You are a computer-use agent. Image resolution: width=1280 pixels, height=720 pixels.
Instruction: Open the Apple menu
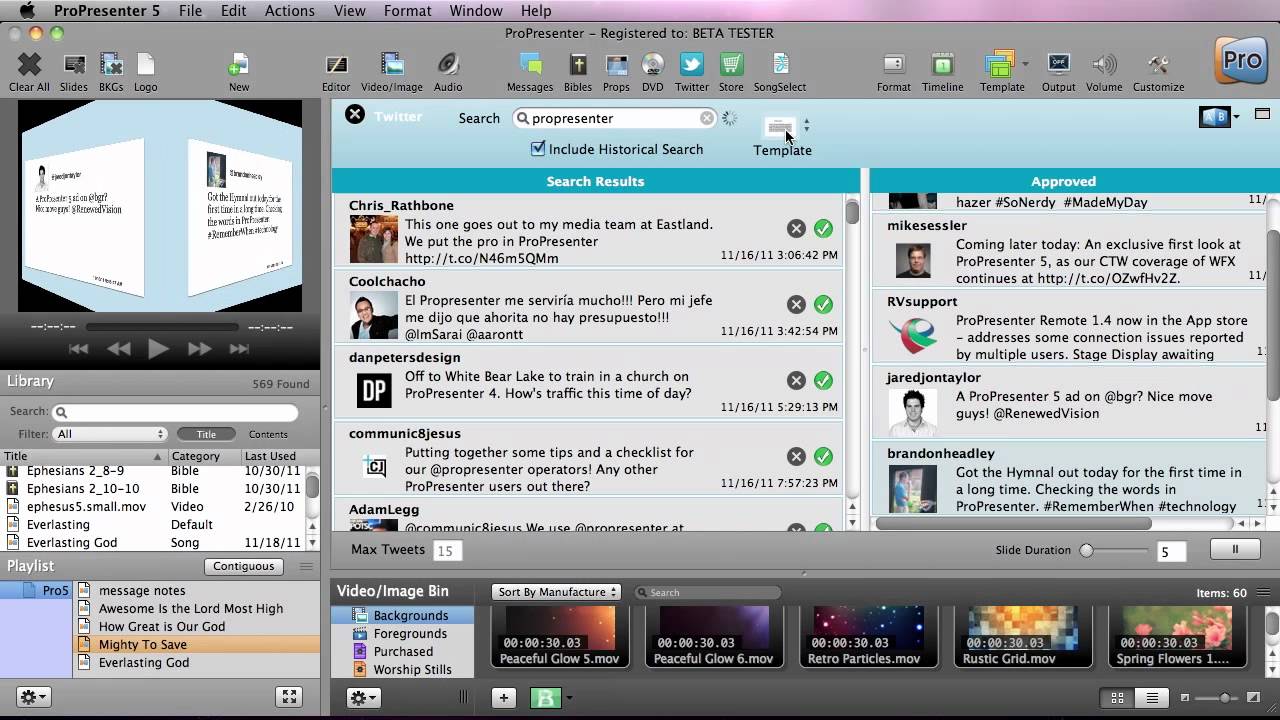tap(27, 11)
